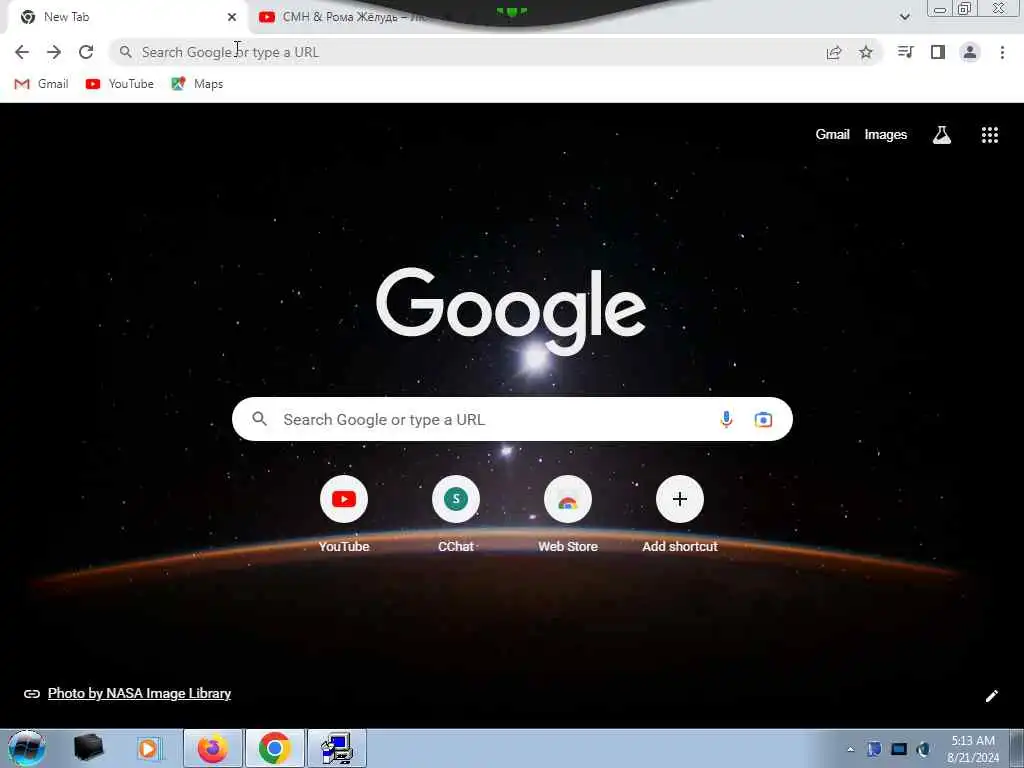Expand the tab search chevron
Viewport: 1024px width, 768px height.
904,17
